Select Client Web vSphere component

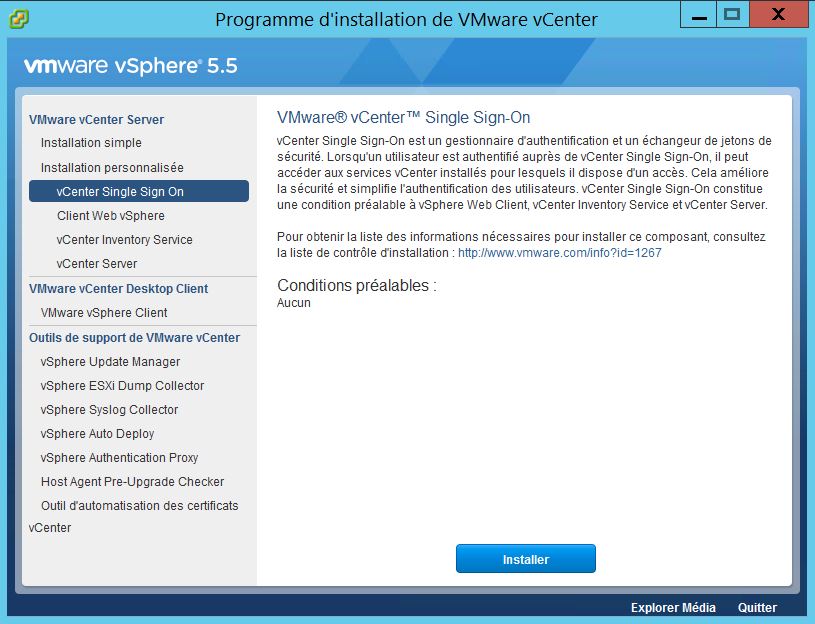click(111, 216)
